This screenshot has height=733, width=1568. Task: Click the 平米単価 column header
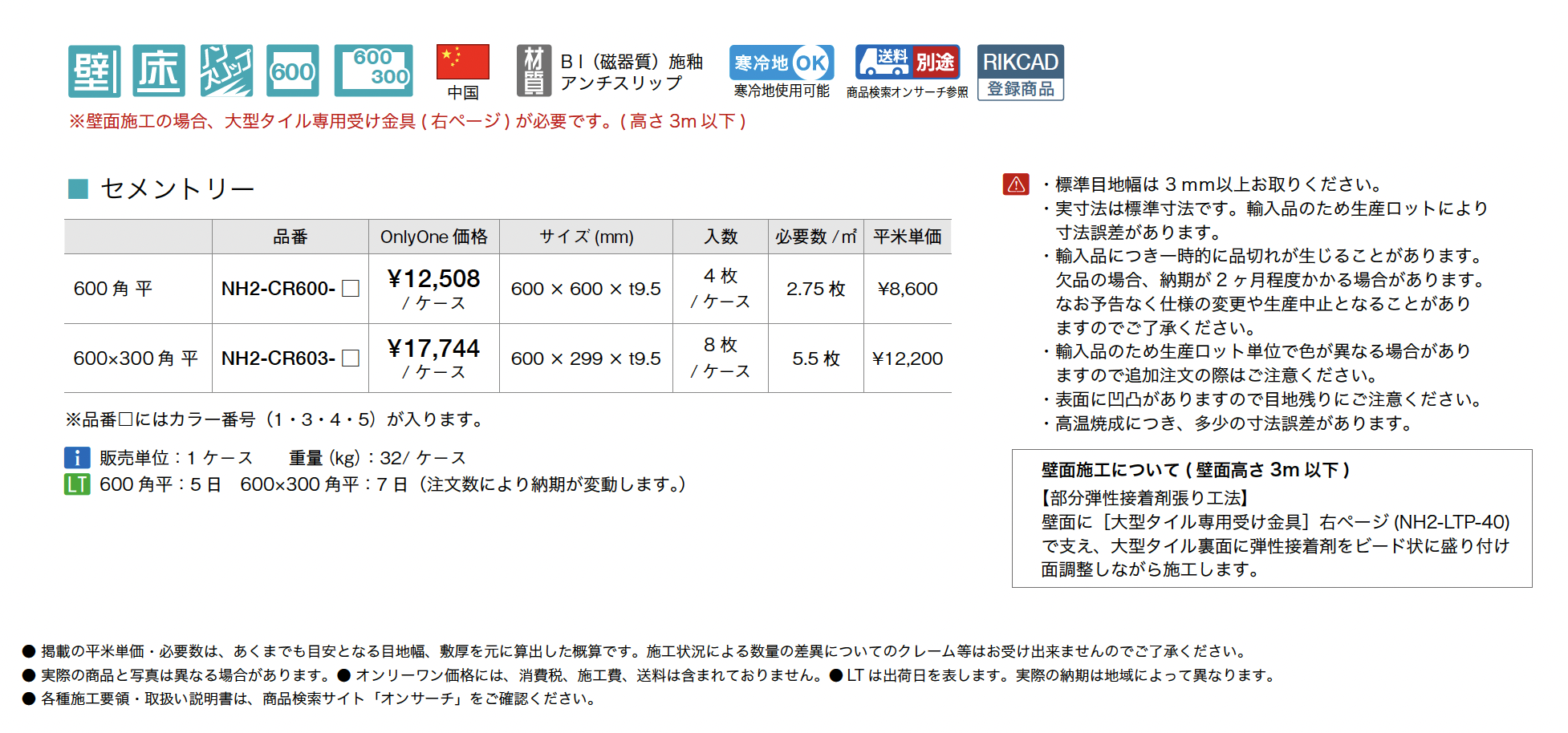point(907,237)
